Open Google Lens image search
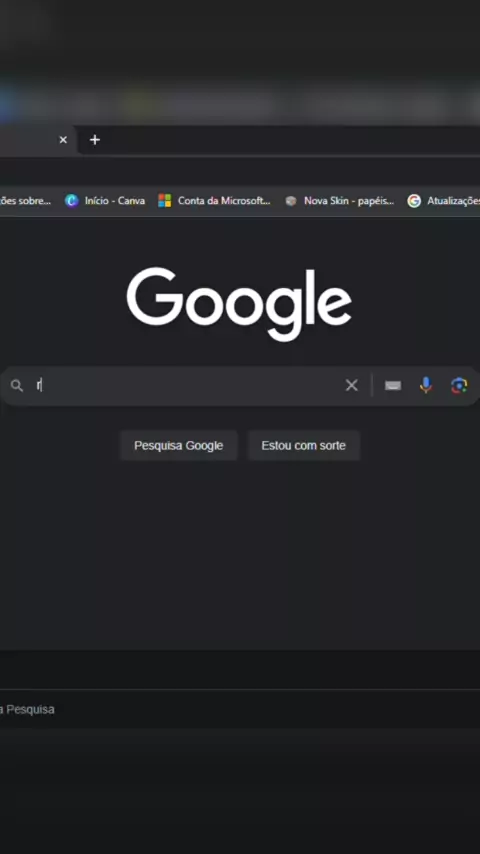The height and width of the screenshot is (854, 480). pos(459,386)
